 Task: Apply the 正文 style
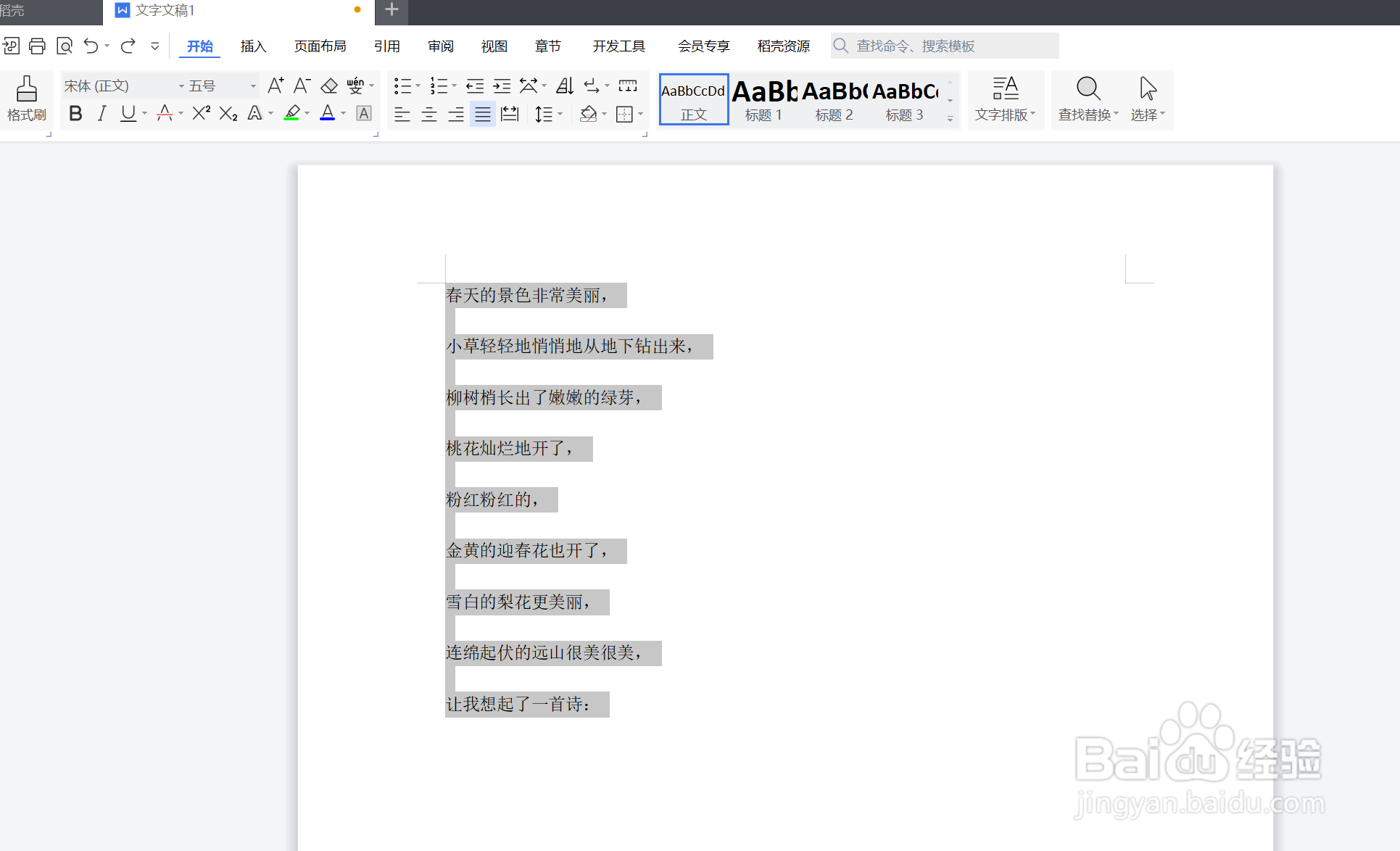(694, 99)
